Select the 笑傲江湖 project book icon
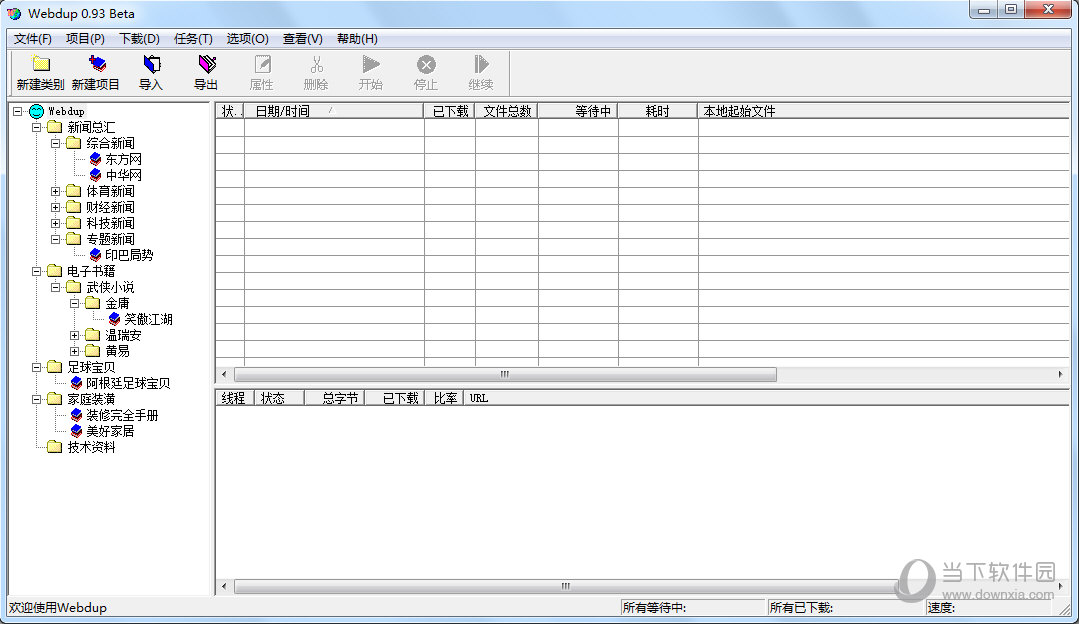This screenshot has width=1079, height=624. point(114,319)
